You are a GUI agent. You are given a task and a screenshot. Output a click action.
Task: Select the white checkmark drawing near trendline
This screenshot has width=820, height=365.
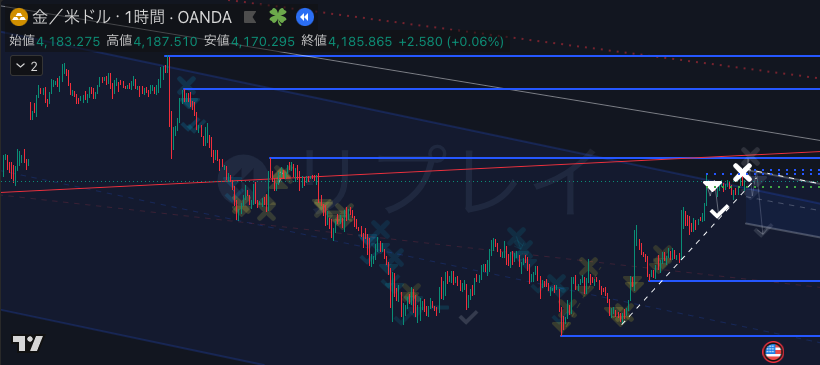(x=719, y=212)
